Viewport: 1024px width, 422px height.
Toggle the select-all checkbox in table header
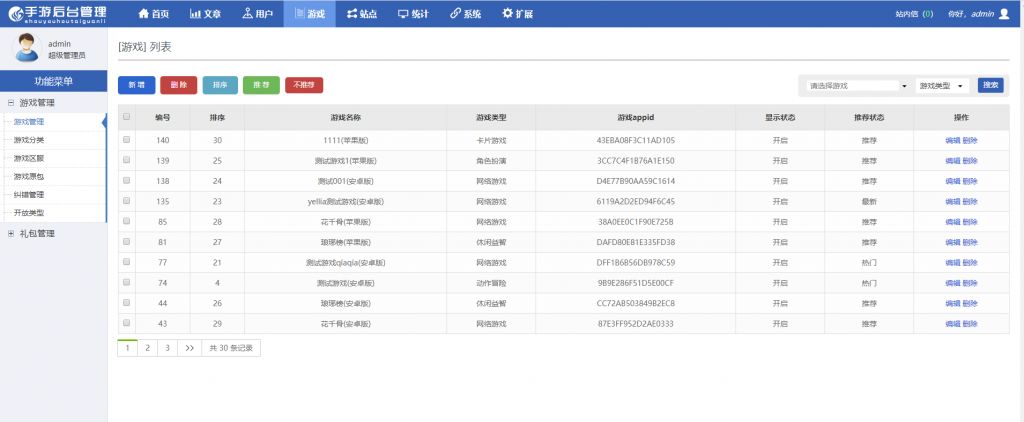coord(127,117)
